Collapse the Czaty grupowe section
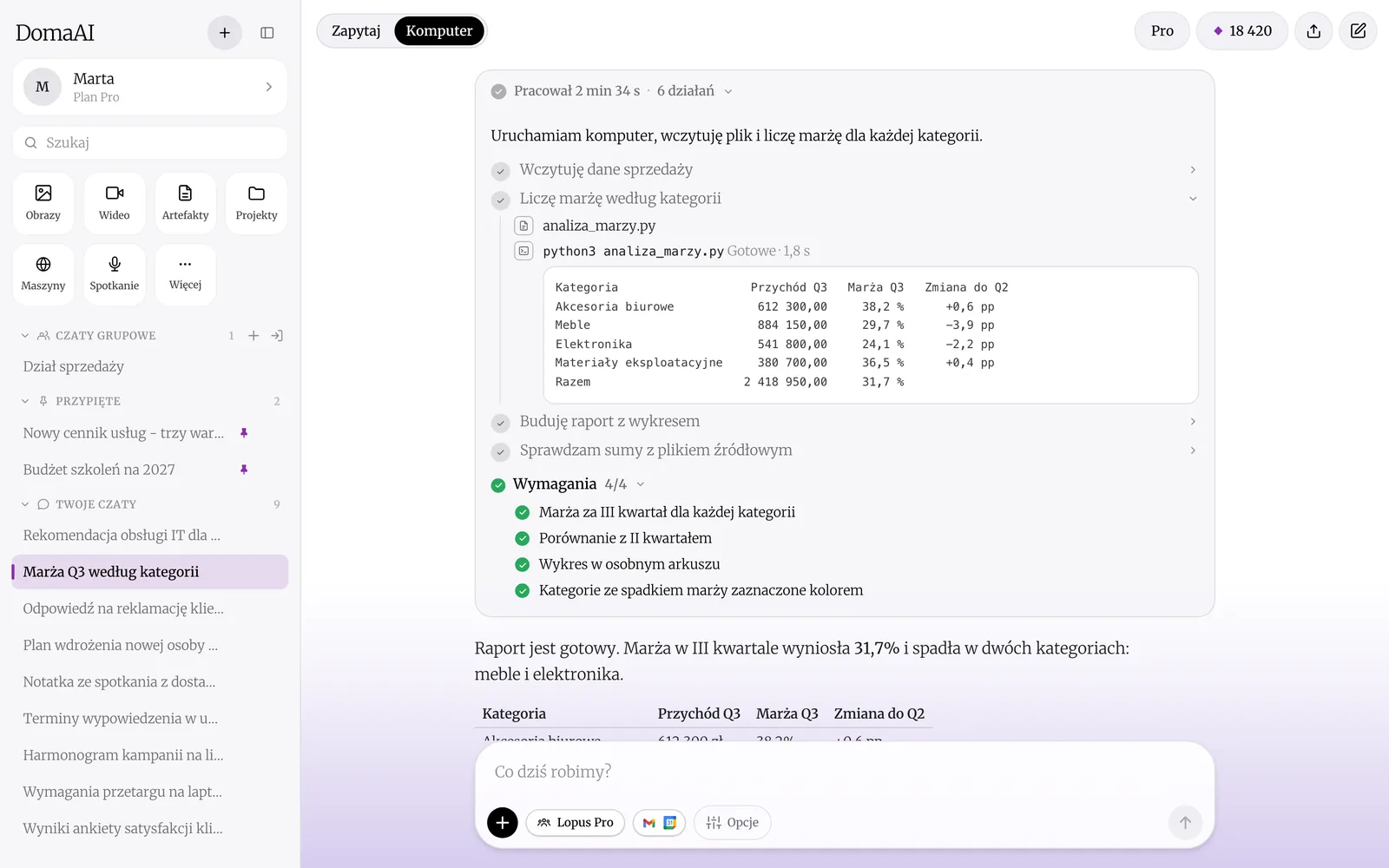 point(25,336)
